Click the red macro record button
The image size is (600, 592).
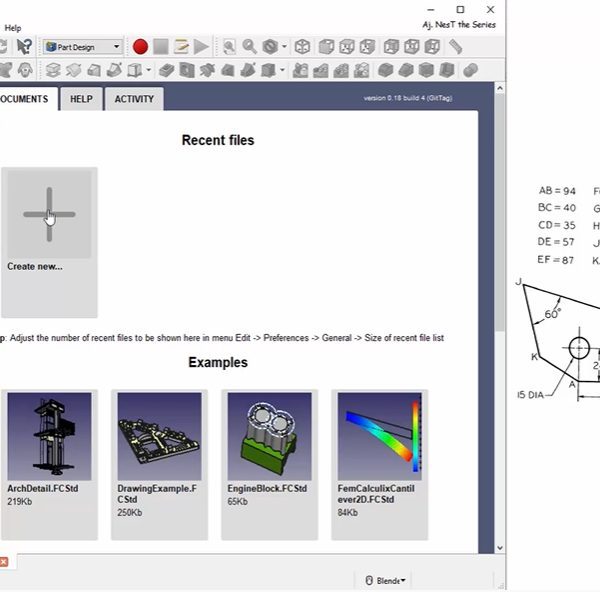pyautogui.click(x=140, y=47)
